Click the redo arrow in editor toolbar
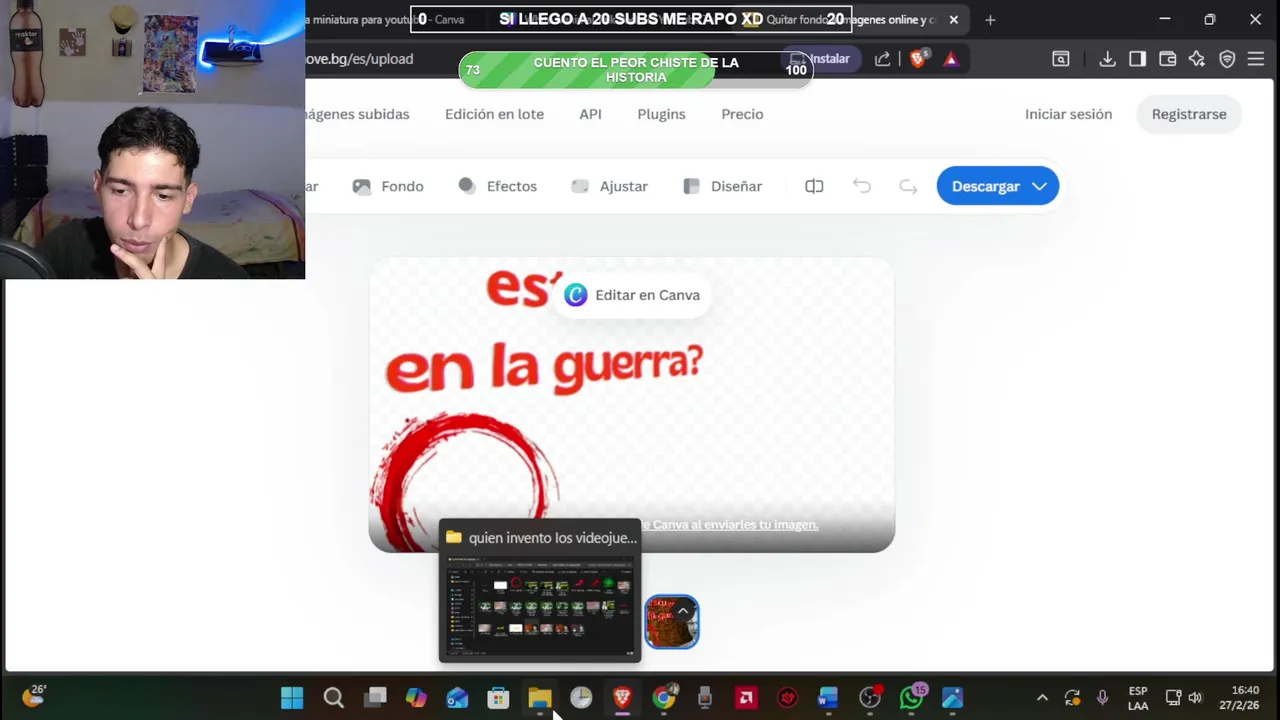This screenshot has width=1280, height=720. point(908,186)
